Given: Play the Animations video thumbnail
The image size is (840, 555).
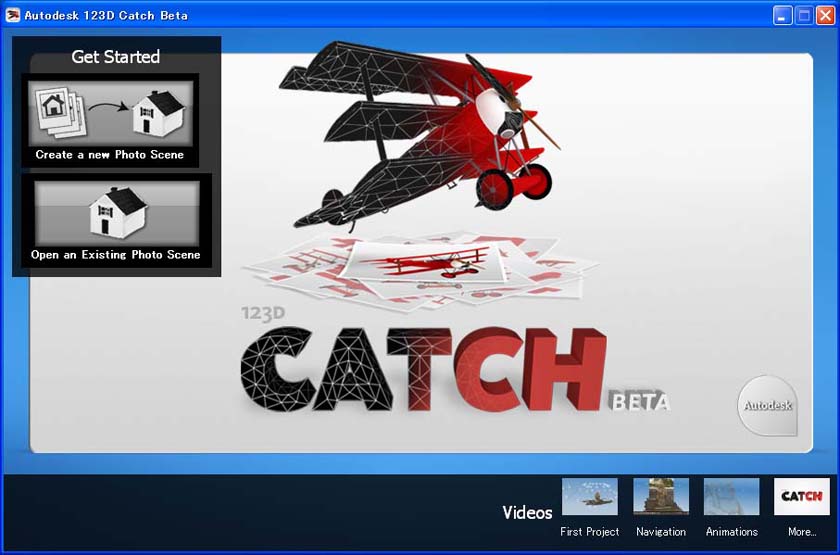Looking at the screenshot, I should pyautogui.click(x=731, y=497).
